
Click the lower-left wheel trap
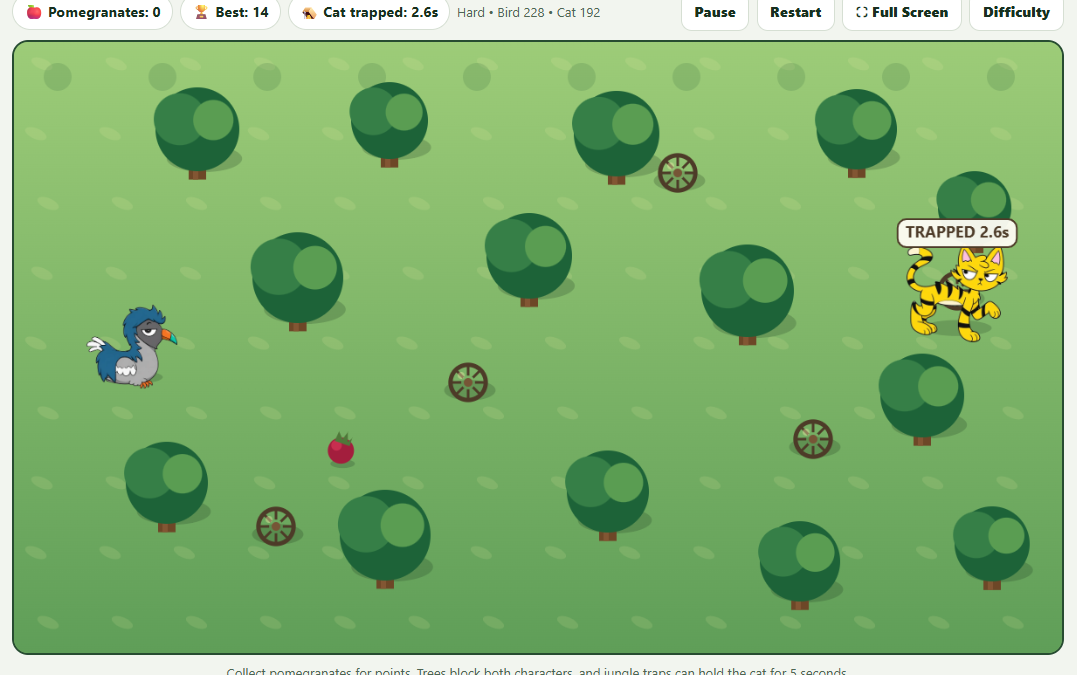click(x=275, y=526)
